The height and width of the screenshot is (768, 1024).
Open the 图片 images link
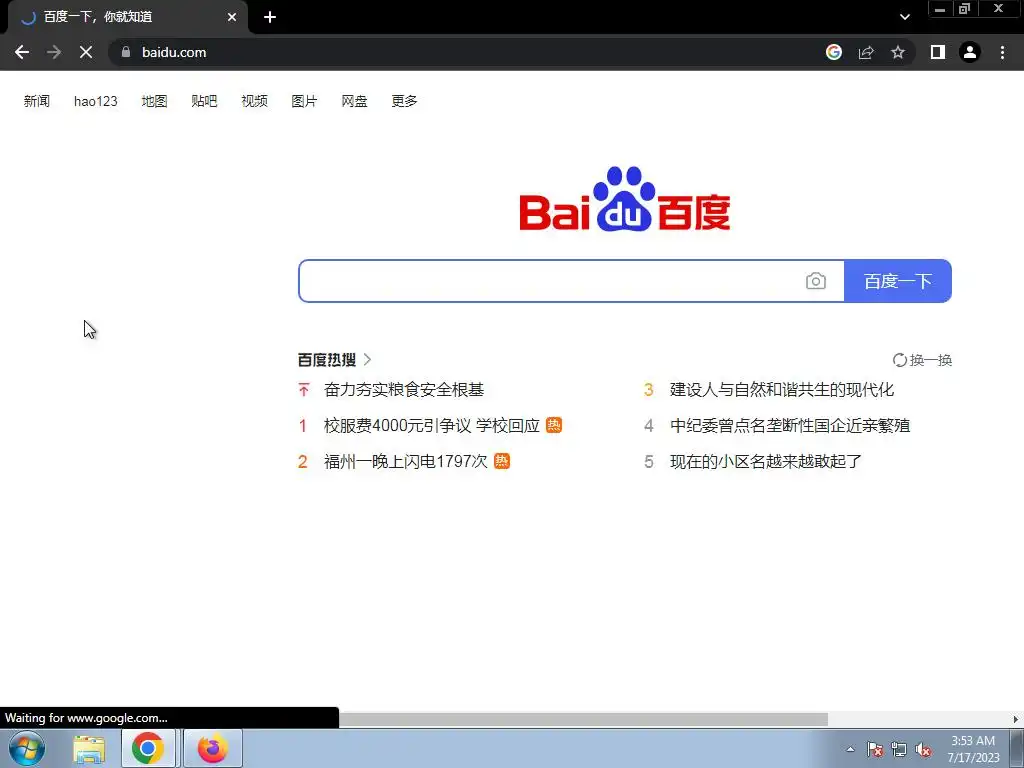pyautogui.click(x=304, y=101)
